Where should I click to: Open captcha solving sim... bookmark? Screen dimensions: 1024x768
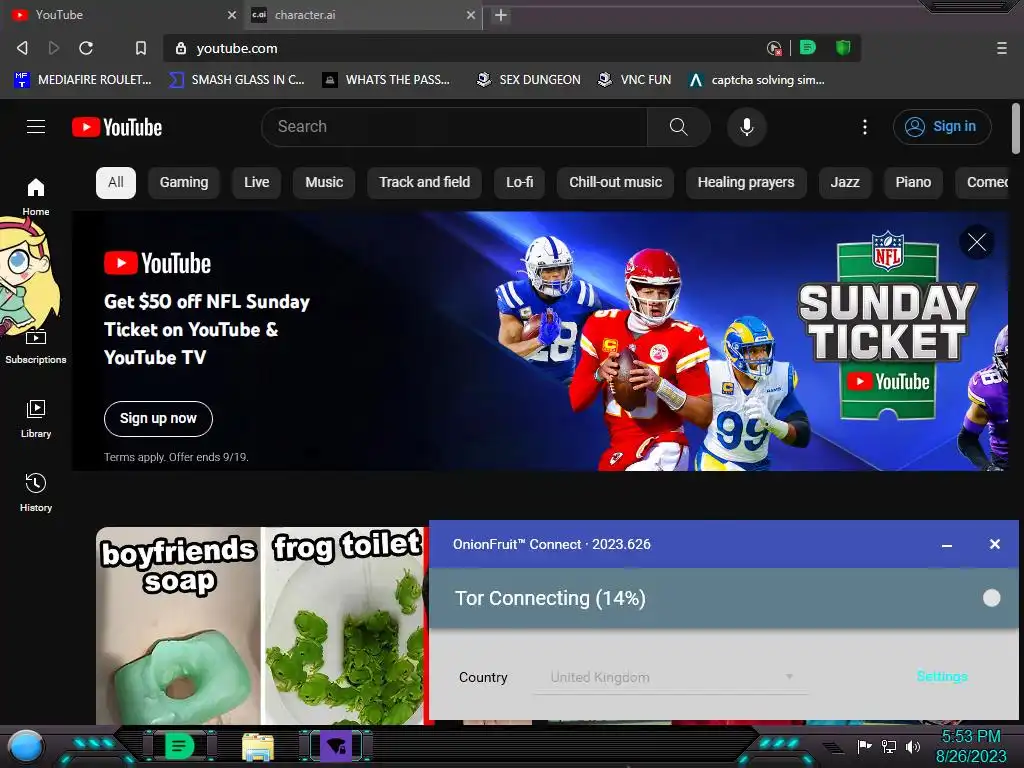(x=757, y=80)
